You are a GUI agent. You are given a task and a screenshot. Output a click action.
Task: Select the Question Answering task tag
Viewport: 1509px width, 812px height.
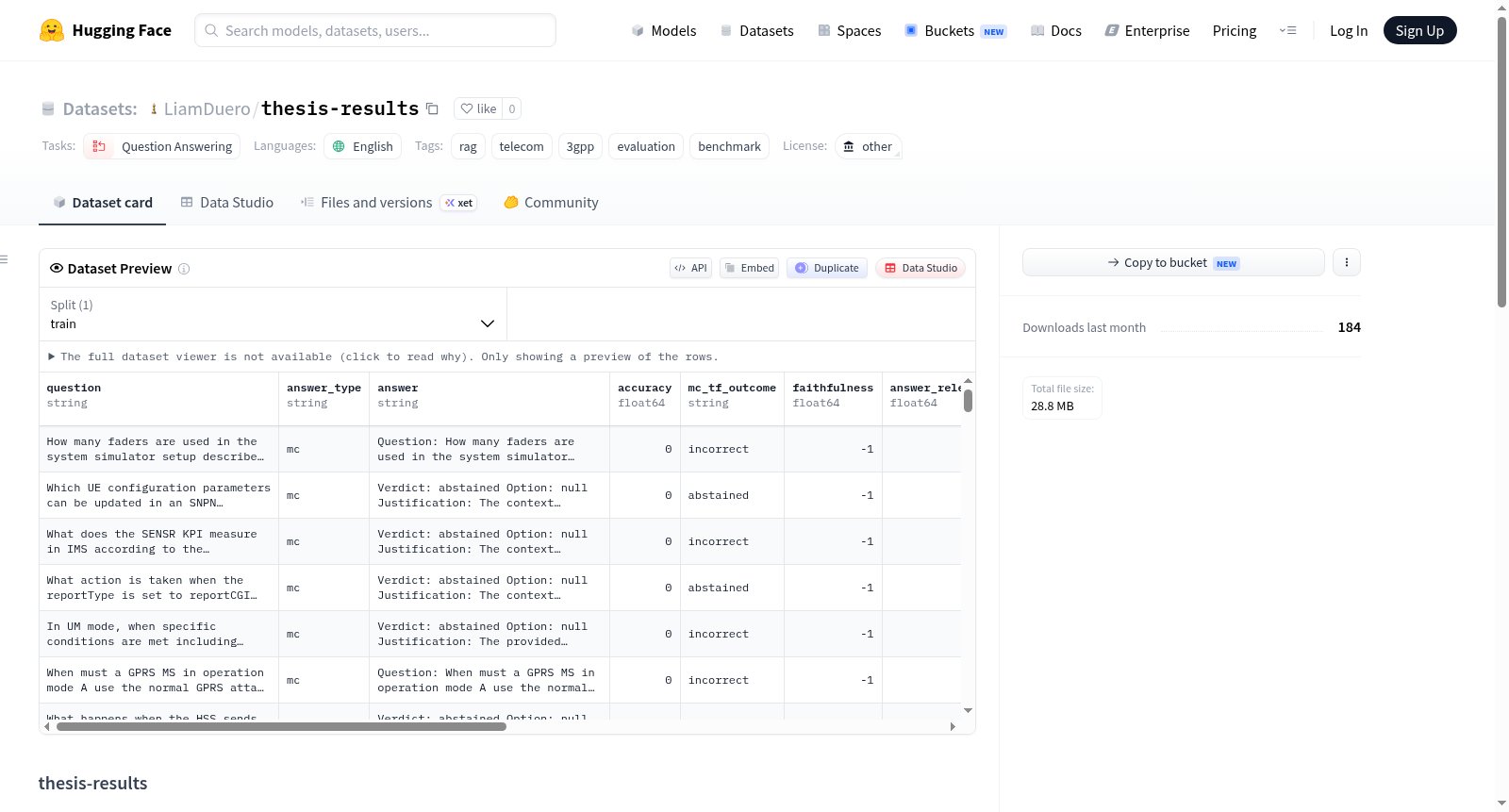[162, 146]
